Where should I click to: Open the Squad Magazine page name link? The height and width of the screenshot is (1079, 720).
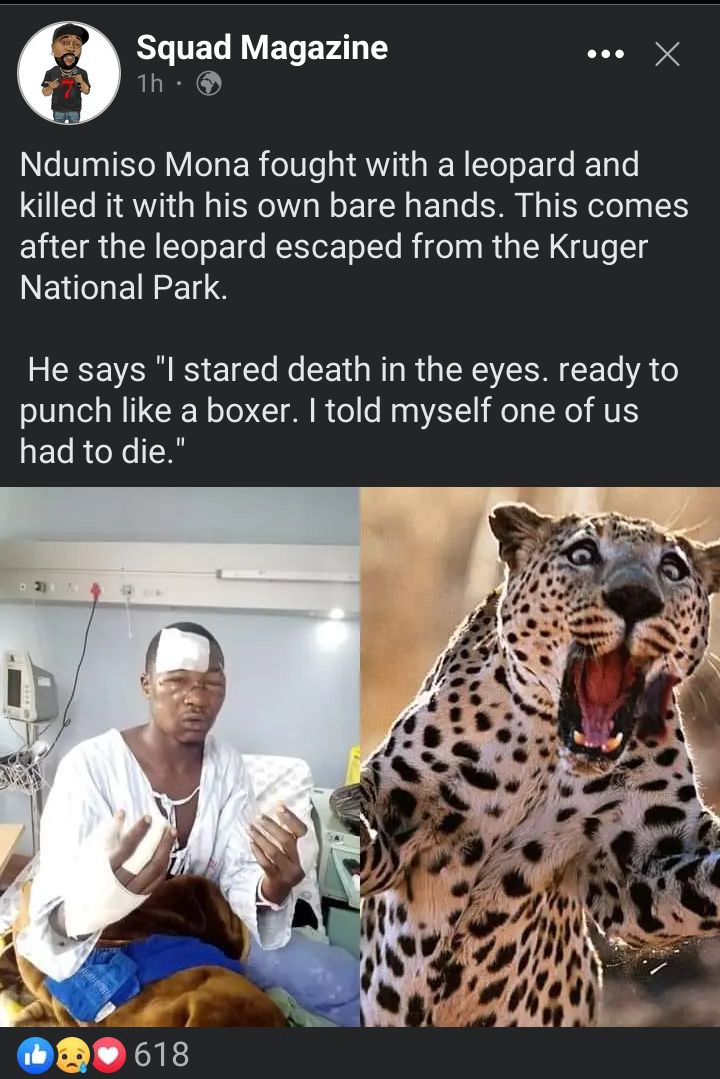click(x=262, y=47)
